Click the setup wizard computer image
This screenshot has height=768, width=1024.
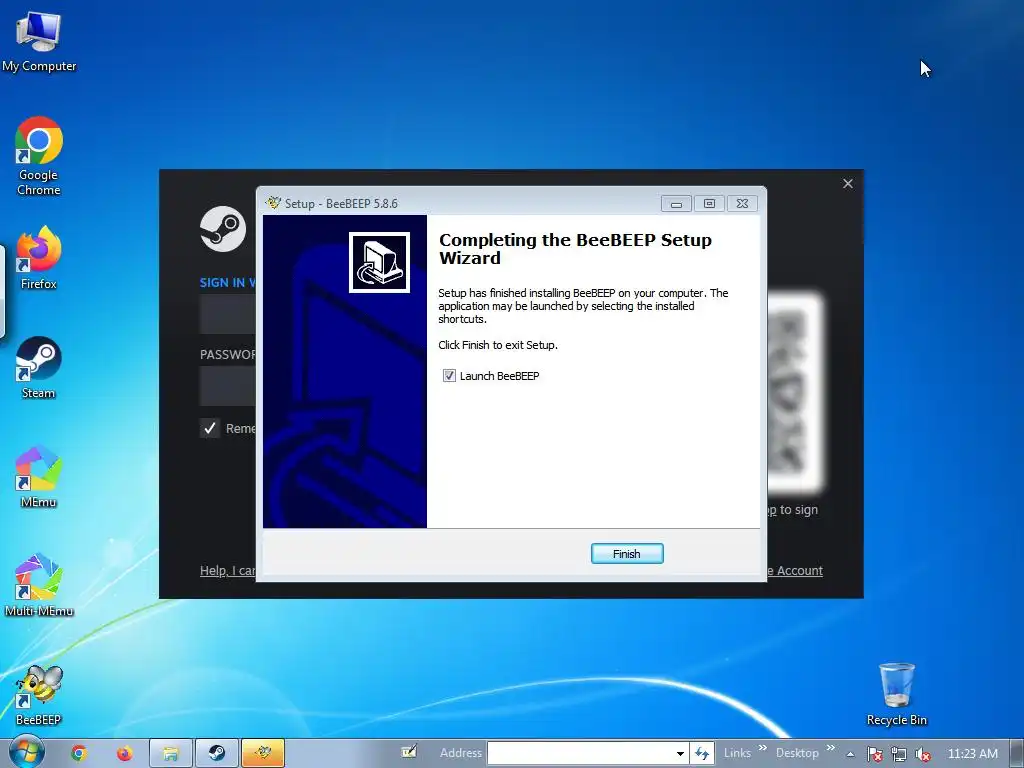pos(379,262)
